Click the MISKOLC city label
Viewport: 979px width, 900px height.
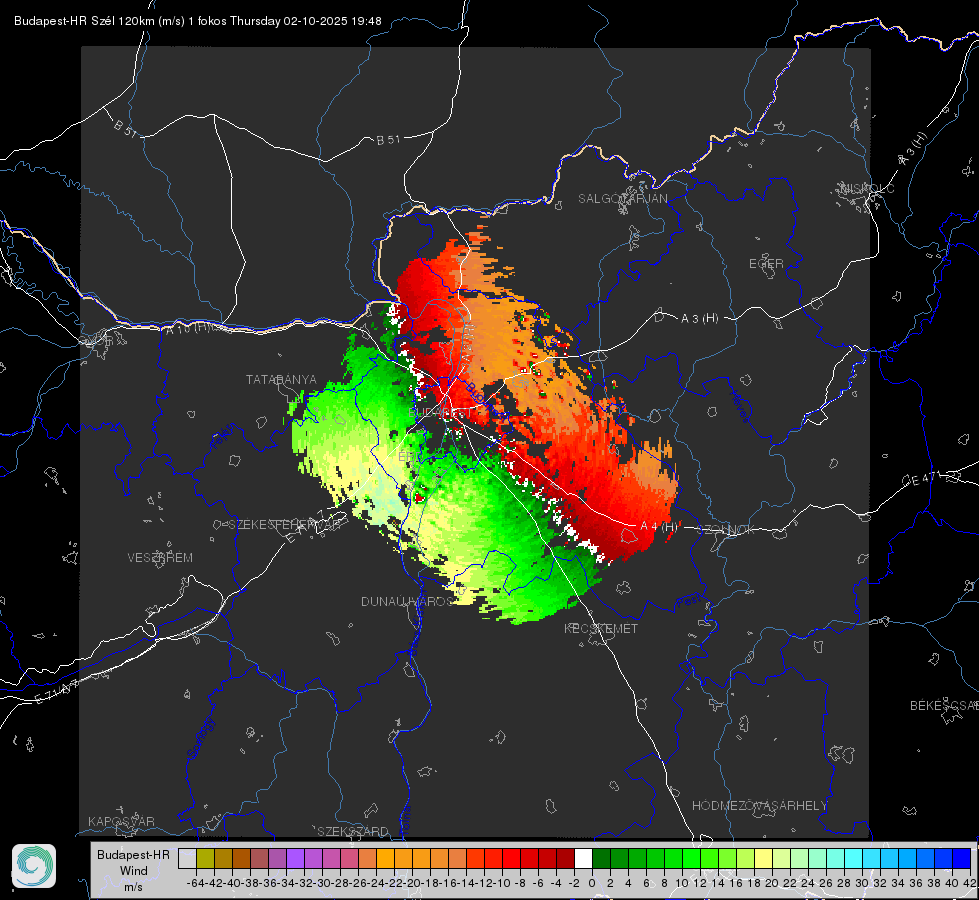867,188
